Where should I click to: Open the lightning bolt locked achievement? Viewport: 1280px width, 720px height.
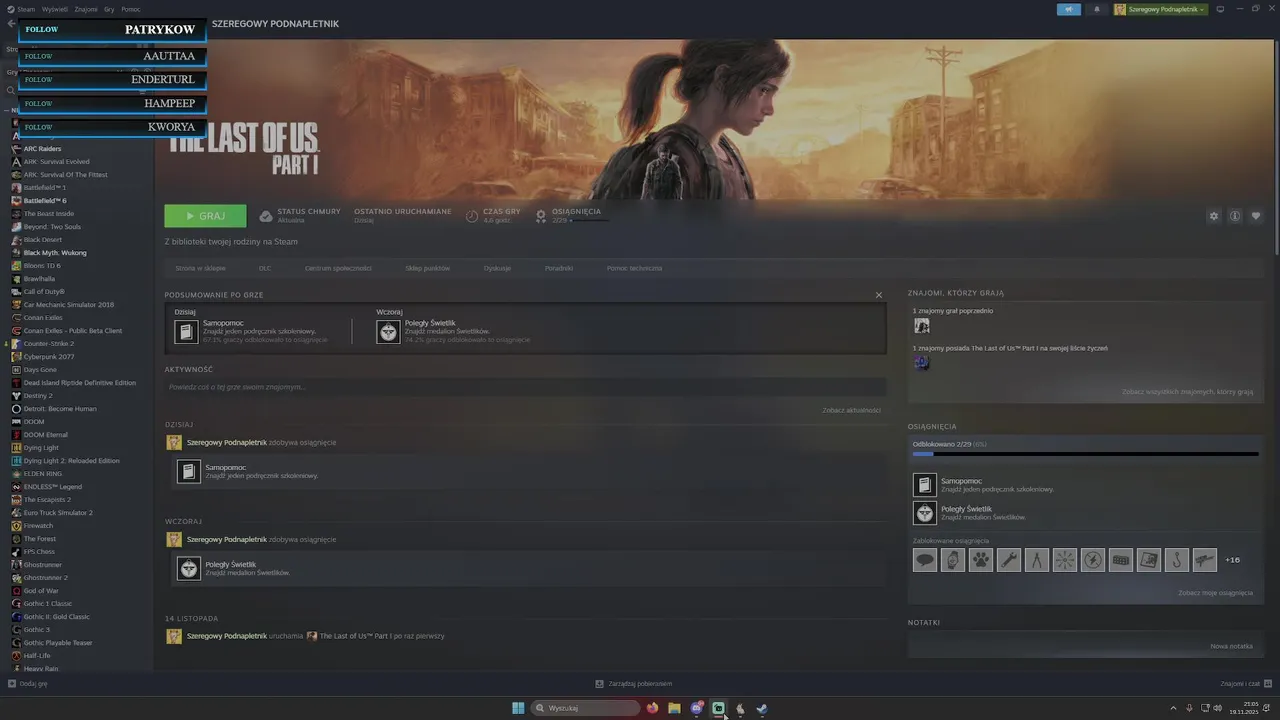click(x=1093, y=560)
